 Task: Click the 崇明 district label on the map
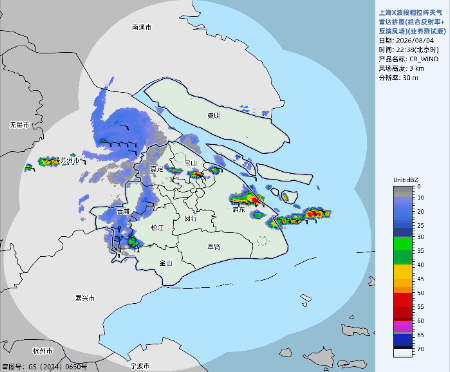pos(214,116)
